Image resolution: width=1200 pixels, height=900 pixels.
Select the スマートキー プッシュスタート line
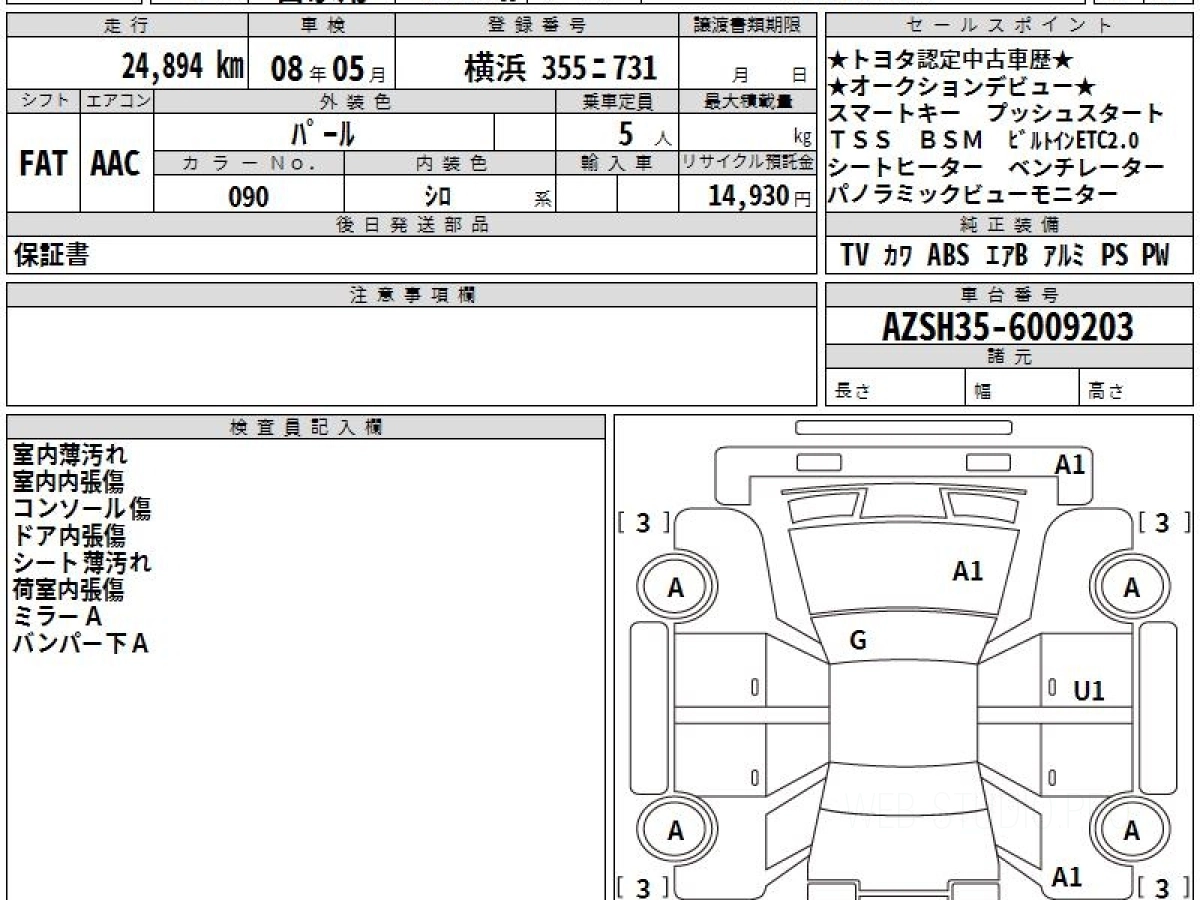997,114
